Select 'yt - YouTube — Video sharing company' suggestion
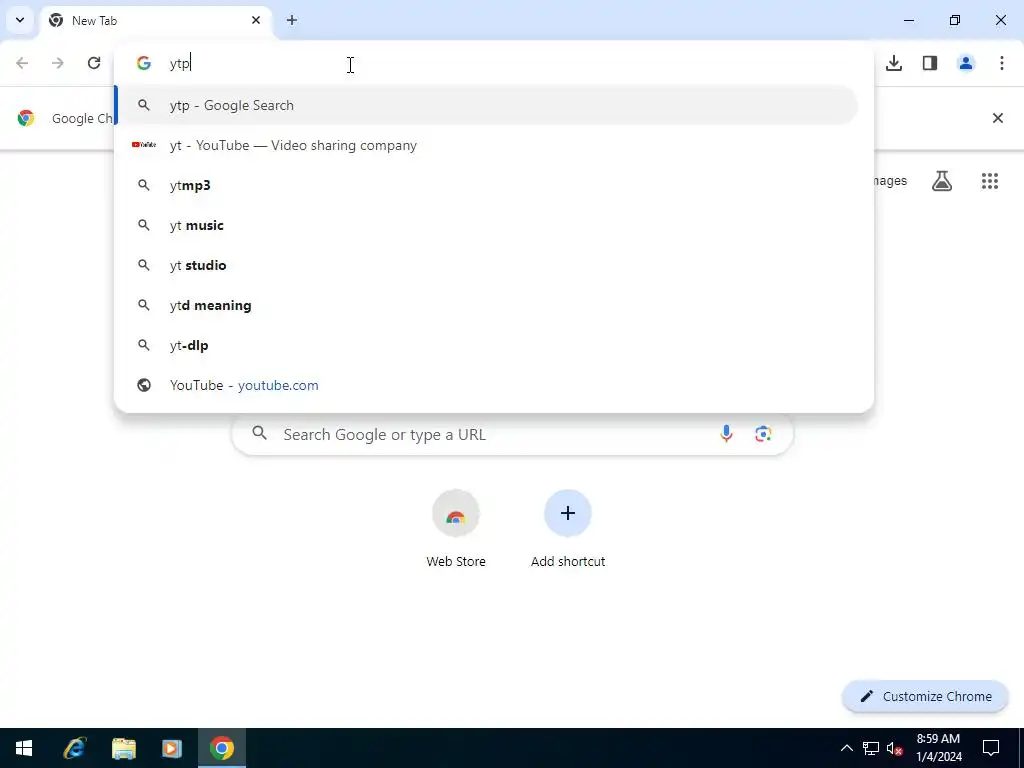Viewport: 1024px width, 768px height. [487, 145]
